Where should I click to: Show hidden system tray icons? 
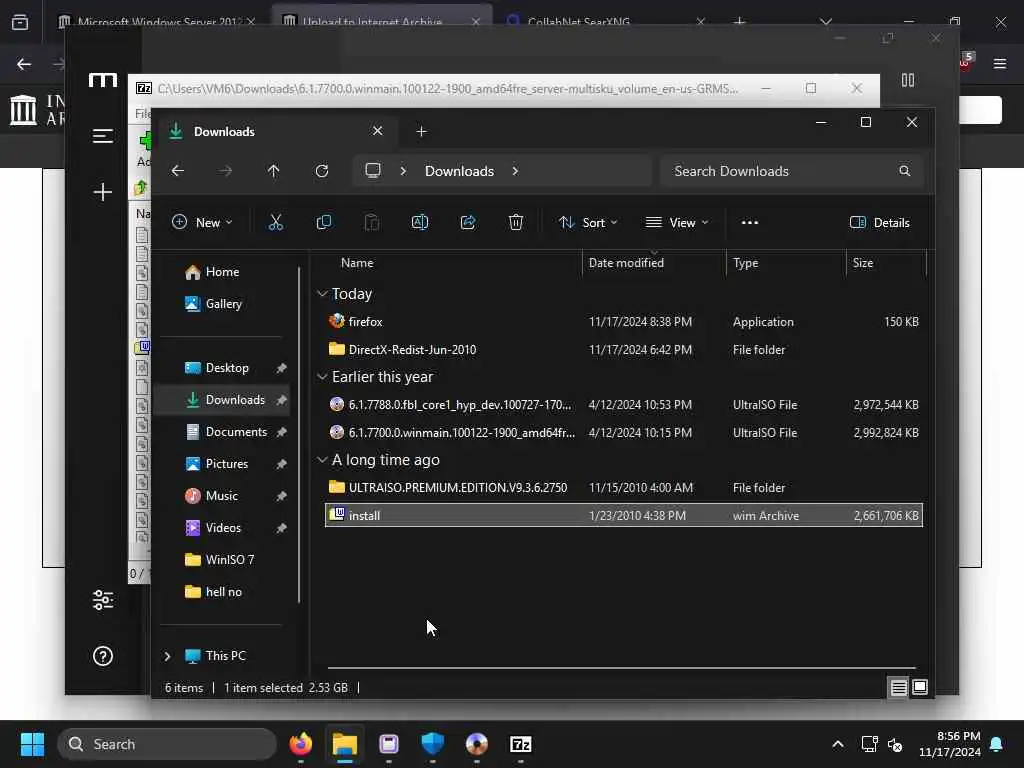(x=838, y=744)
